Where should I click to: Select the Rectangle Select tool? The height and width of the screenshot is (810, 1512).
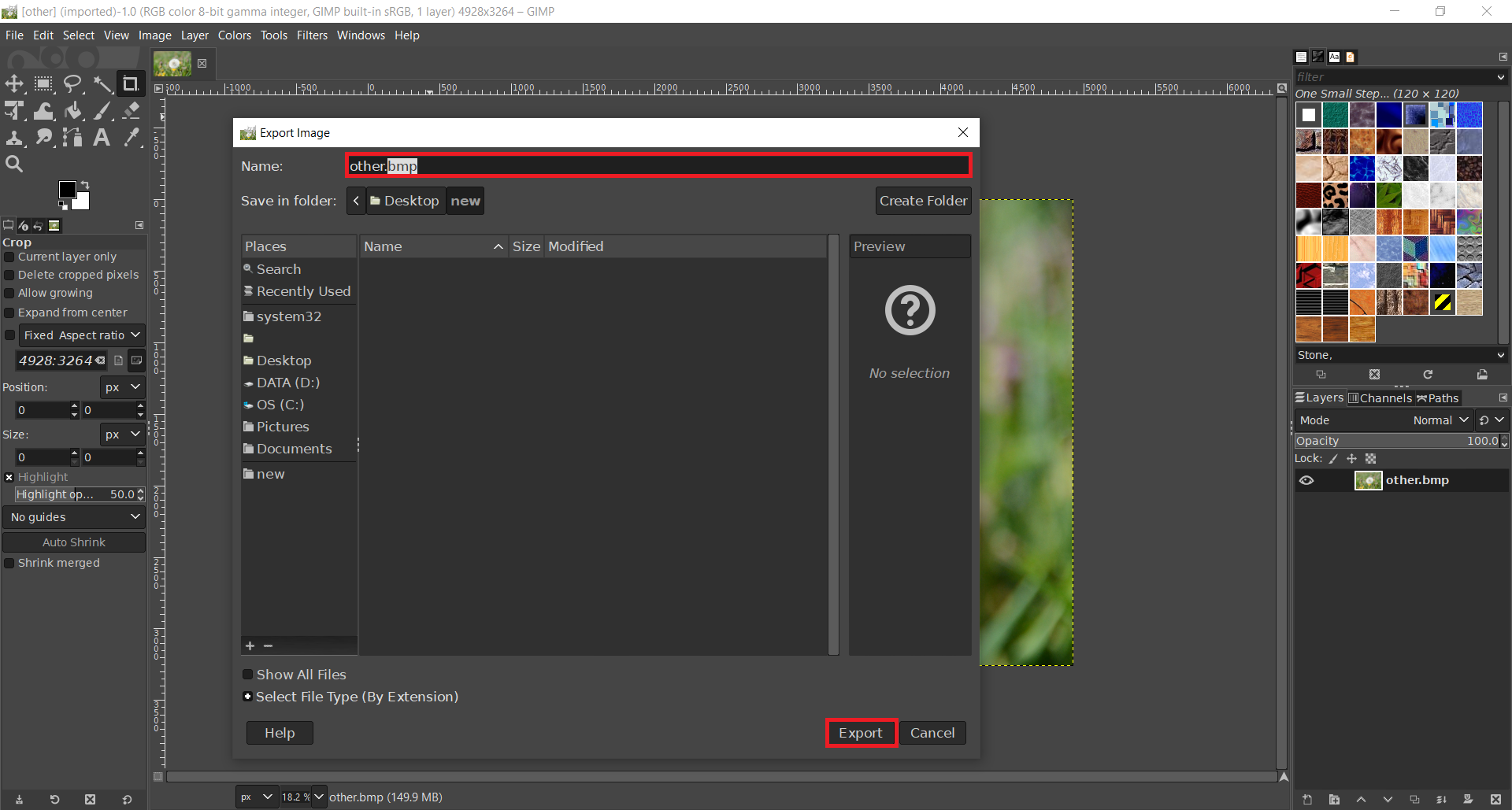pos(43,84)
